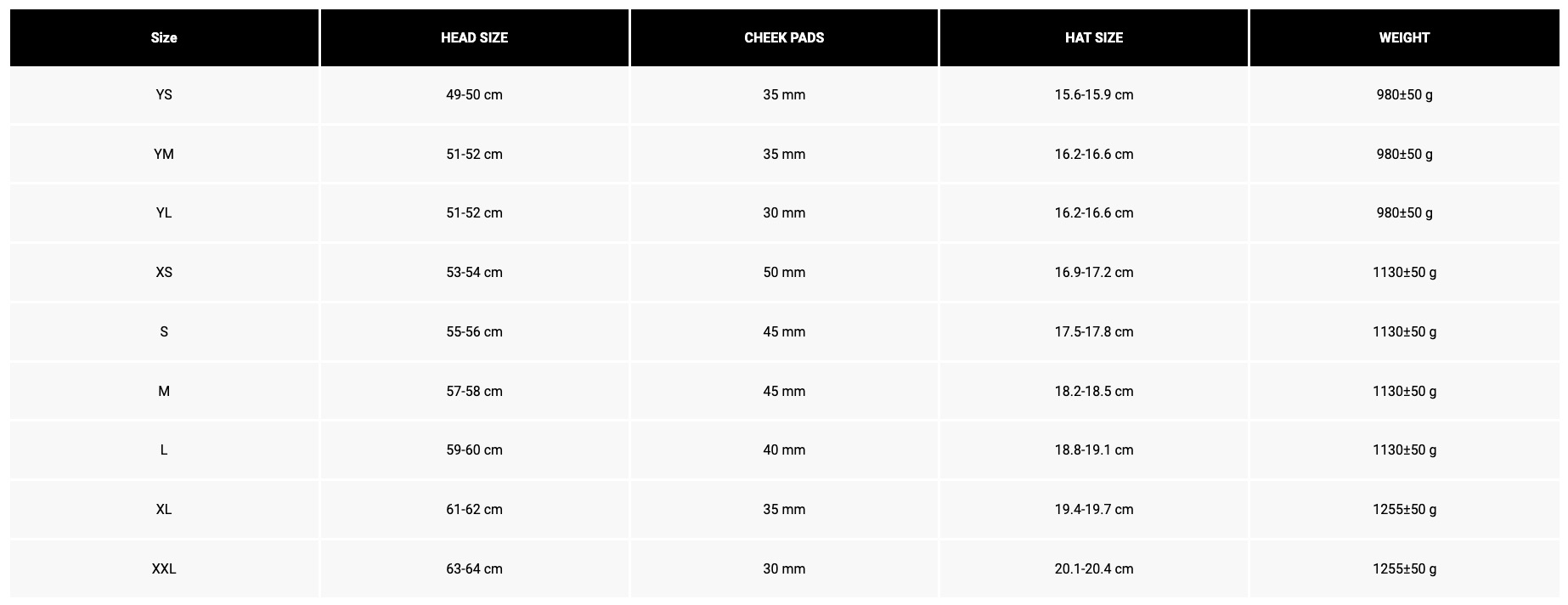This screenshot has width=1568, height=605.
Task: Click the HEAD SIZE column header
Action: pos(474,37)
